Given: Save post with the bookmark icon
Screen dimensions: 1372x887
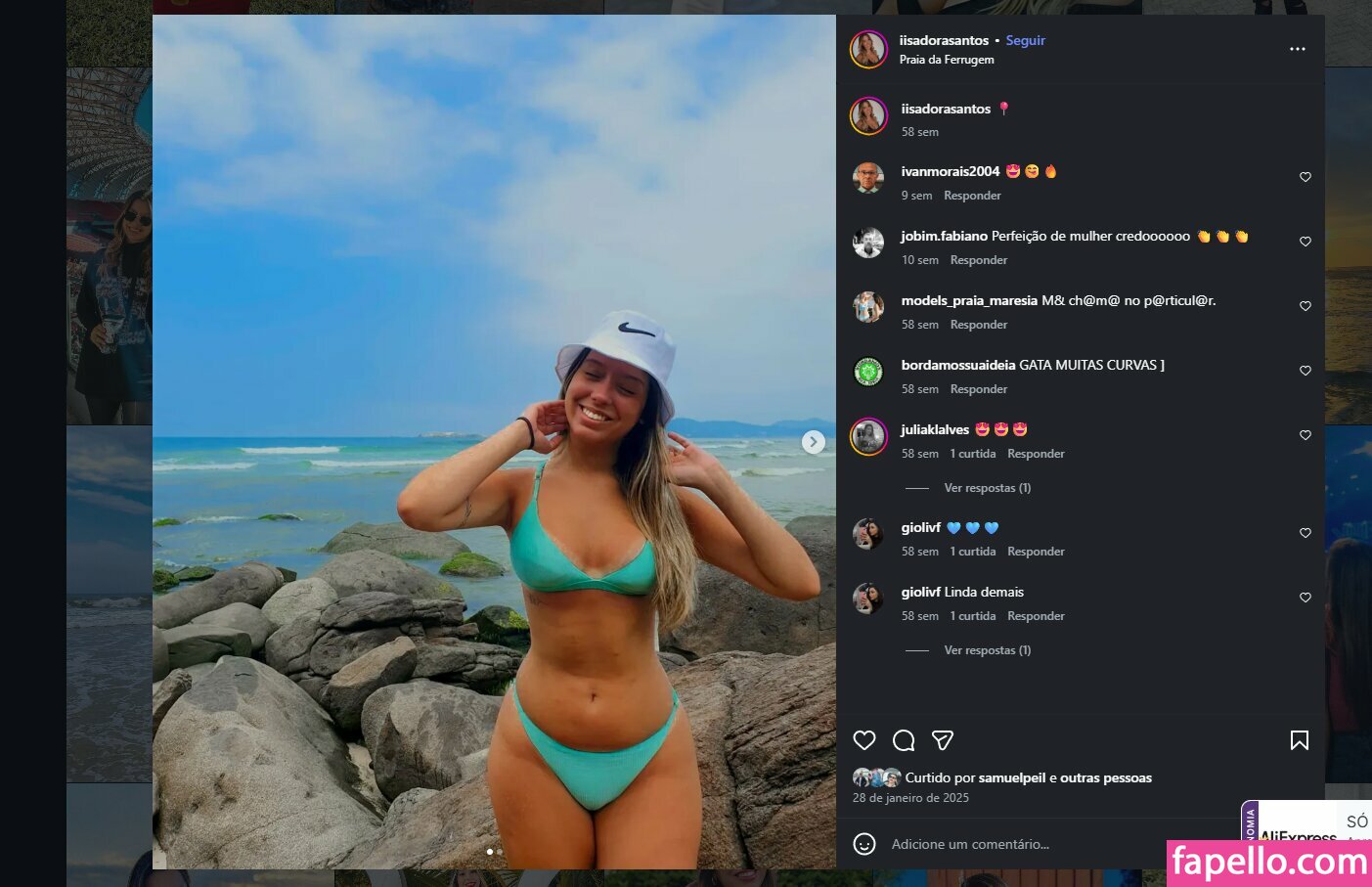Looking at the screenshot, I should pos(1300,740).
